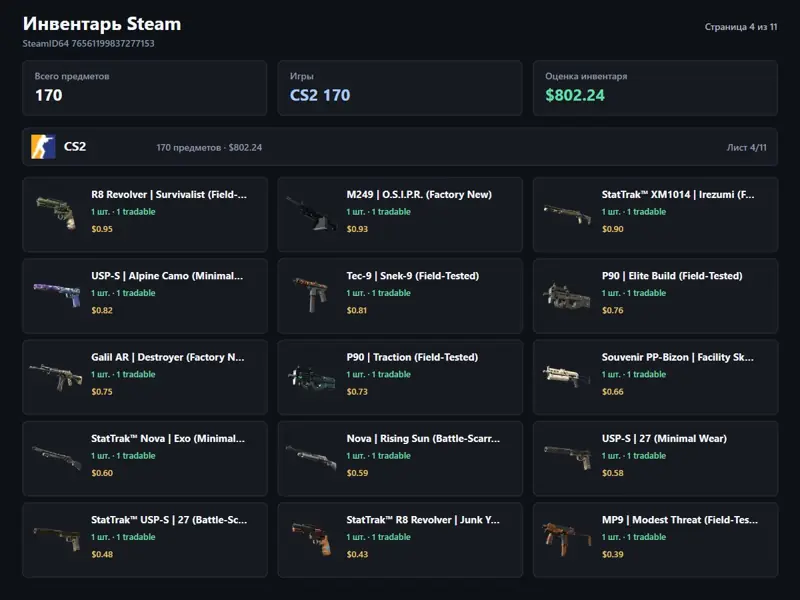Click the CS2 game logo icon
The image size is (800, 600).
pos(43,147)
